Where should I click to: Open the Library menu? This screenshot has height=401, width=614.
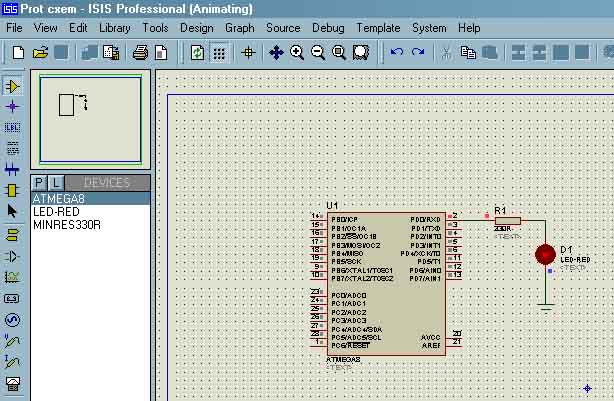114,28
